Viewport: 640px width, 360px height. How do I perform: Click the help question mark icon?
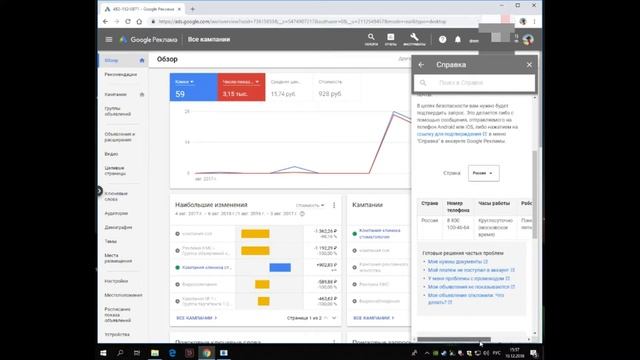tap(442, 40)
